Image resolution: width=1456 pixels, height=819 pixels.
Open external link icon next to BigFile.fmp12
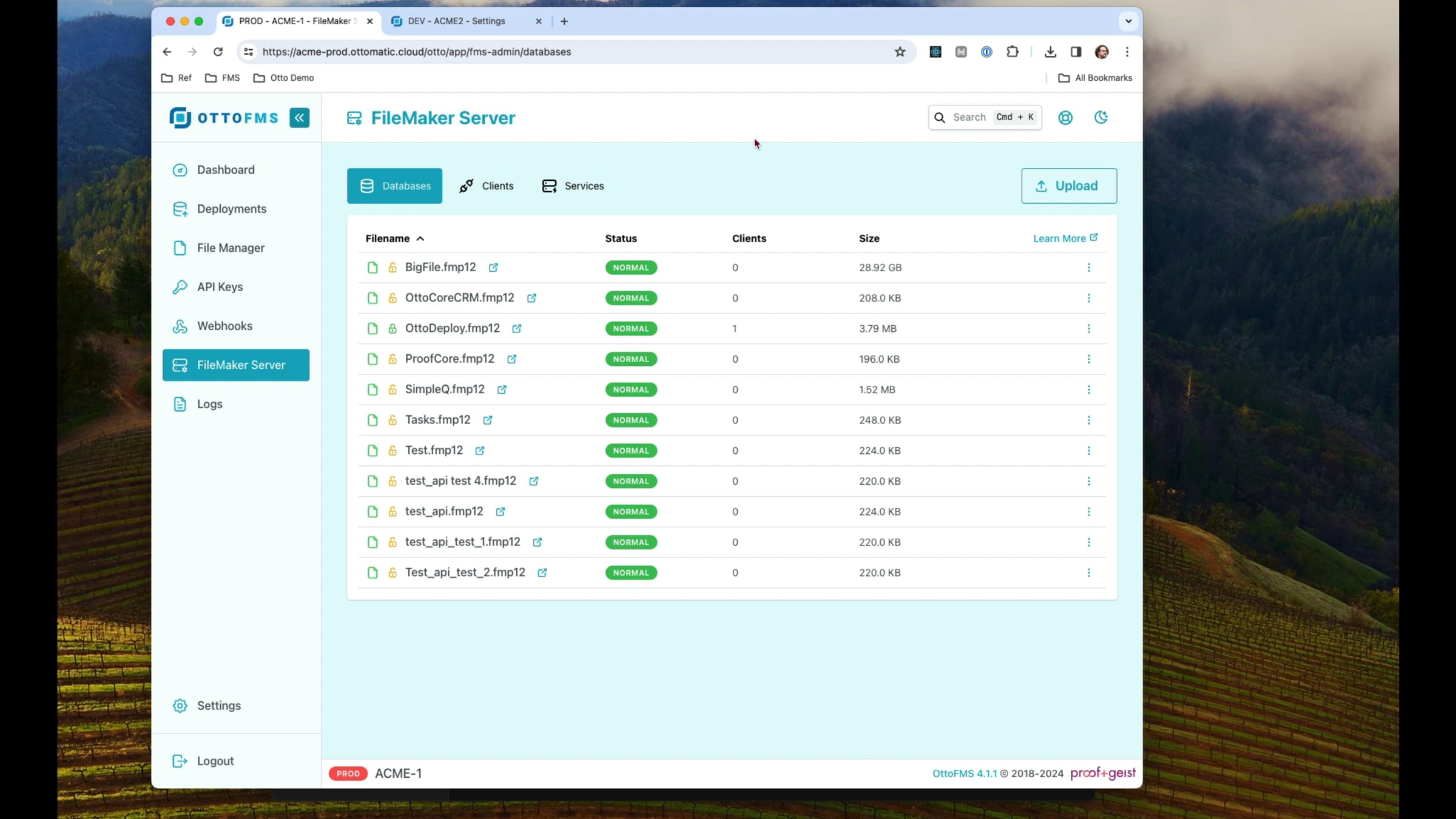(493, 268)
